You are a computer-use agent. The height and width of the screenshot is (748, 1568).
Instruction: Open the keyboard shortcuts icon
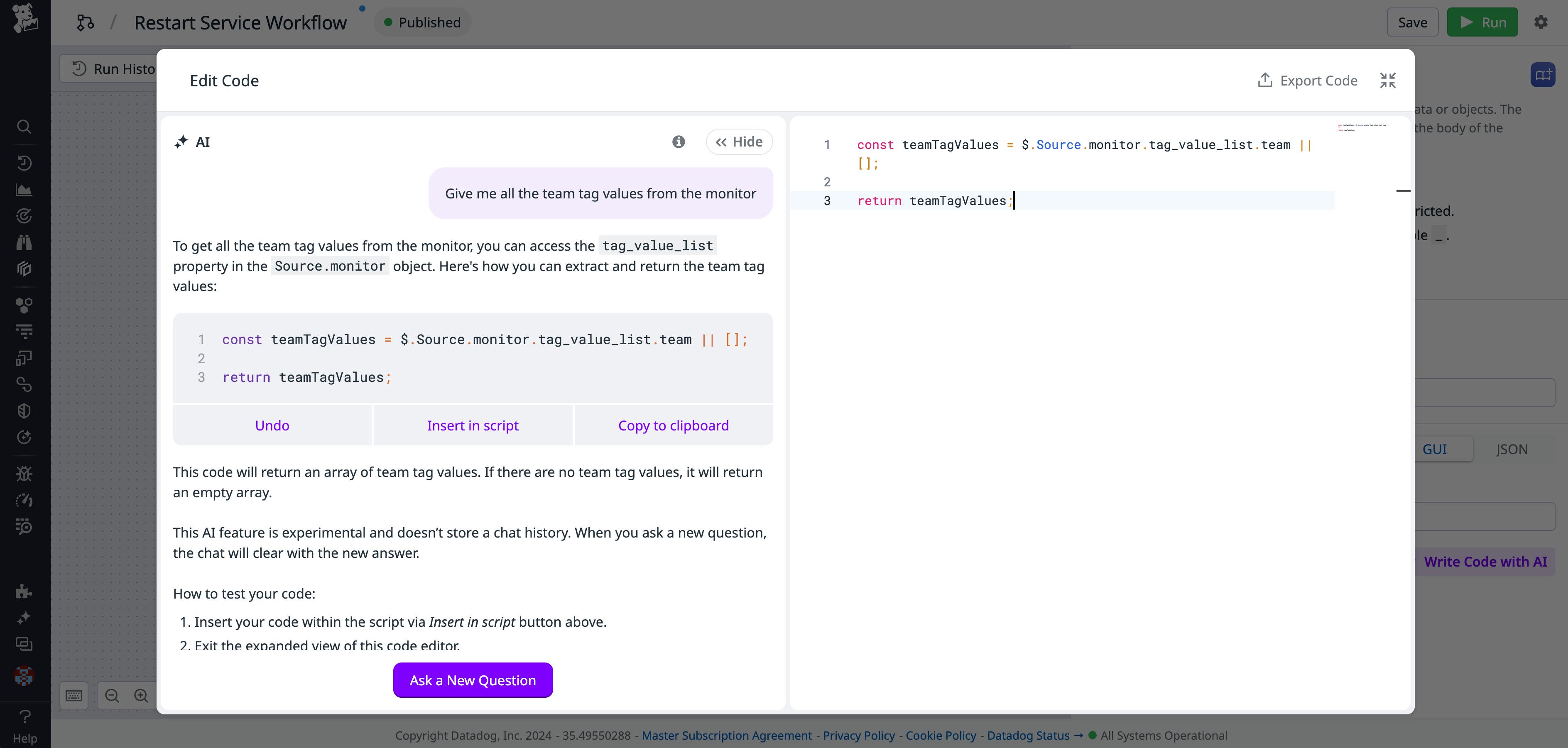73,696
